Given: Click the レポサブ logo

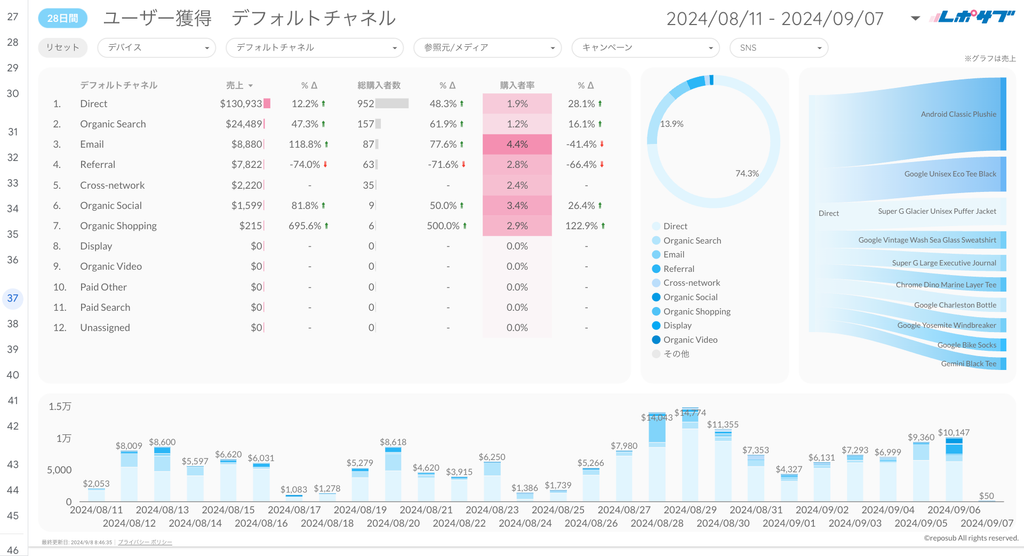Looking at the screenshot, I should (x=968, y=17).
